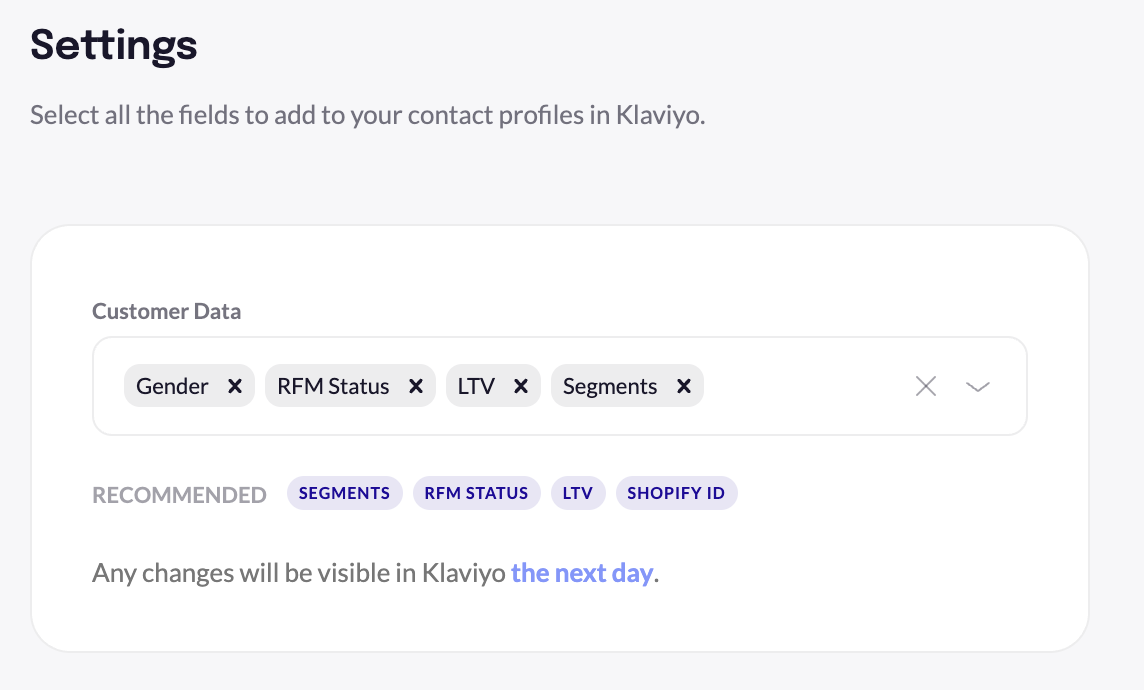Select the Gender chip in the field box
This screenshot has height=690, width=1144.
coord(172,385)
